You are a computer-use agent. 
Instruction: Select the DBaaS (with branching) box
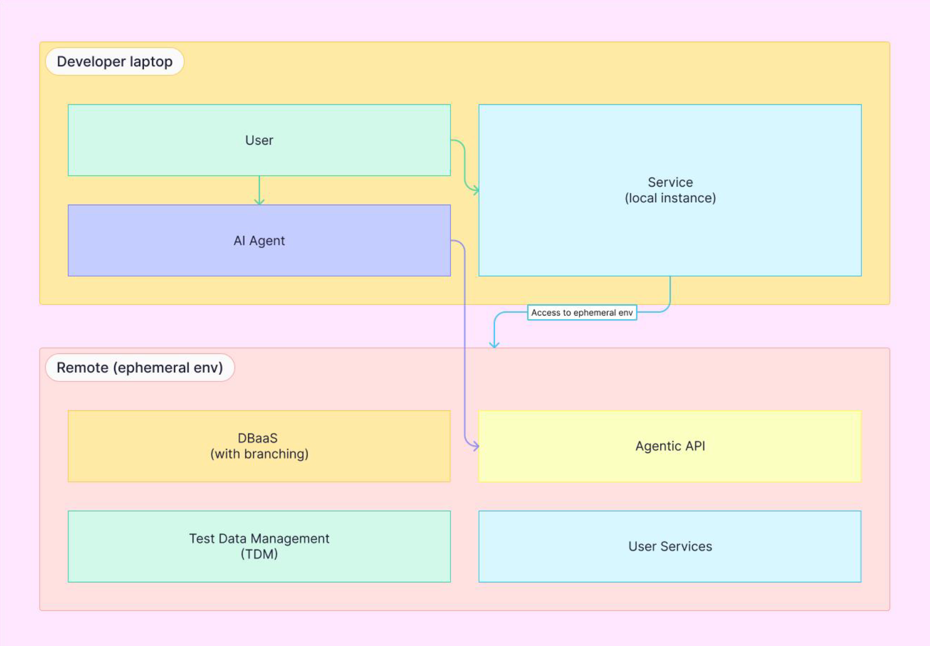259,446
